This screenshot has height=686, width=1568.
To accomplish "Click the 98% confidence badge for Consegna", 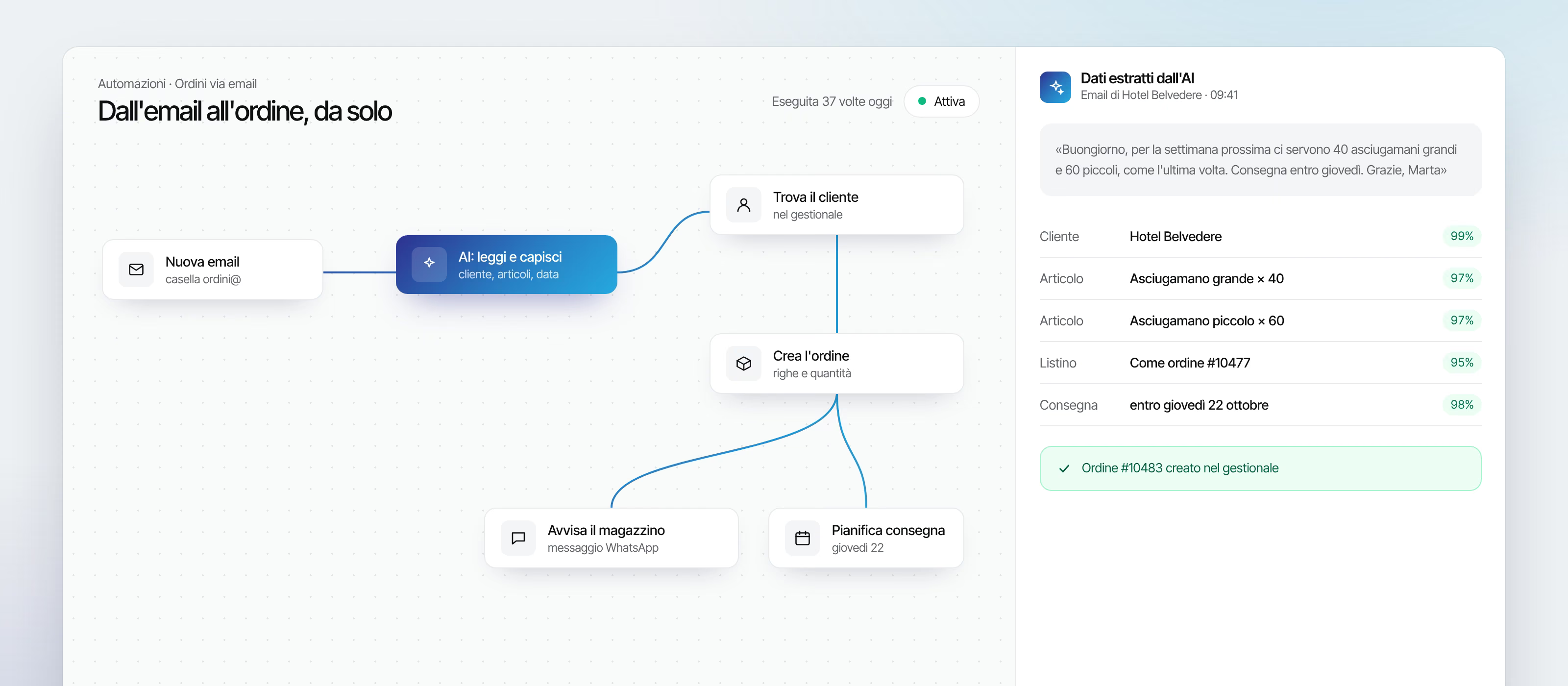I will 1462,405.
